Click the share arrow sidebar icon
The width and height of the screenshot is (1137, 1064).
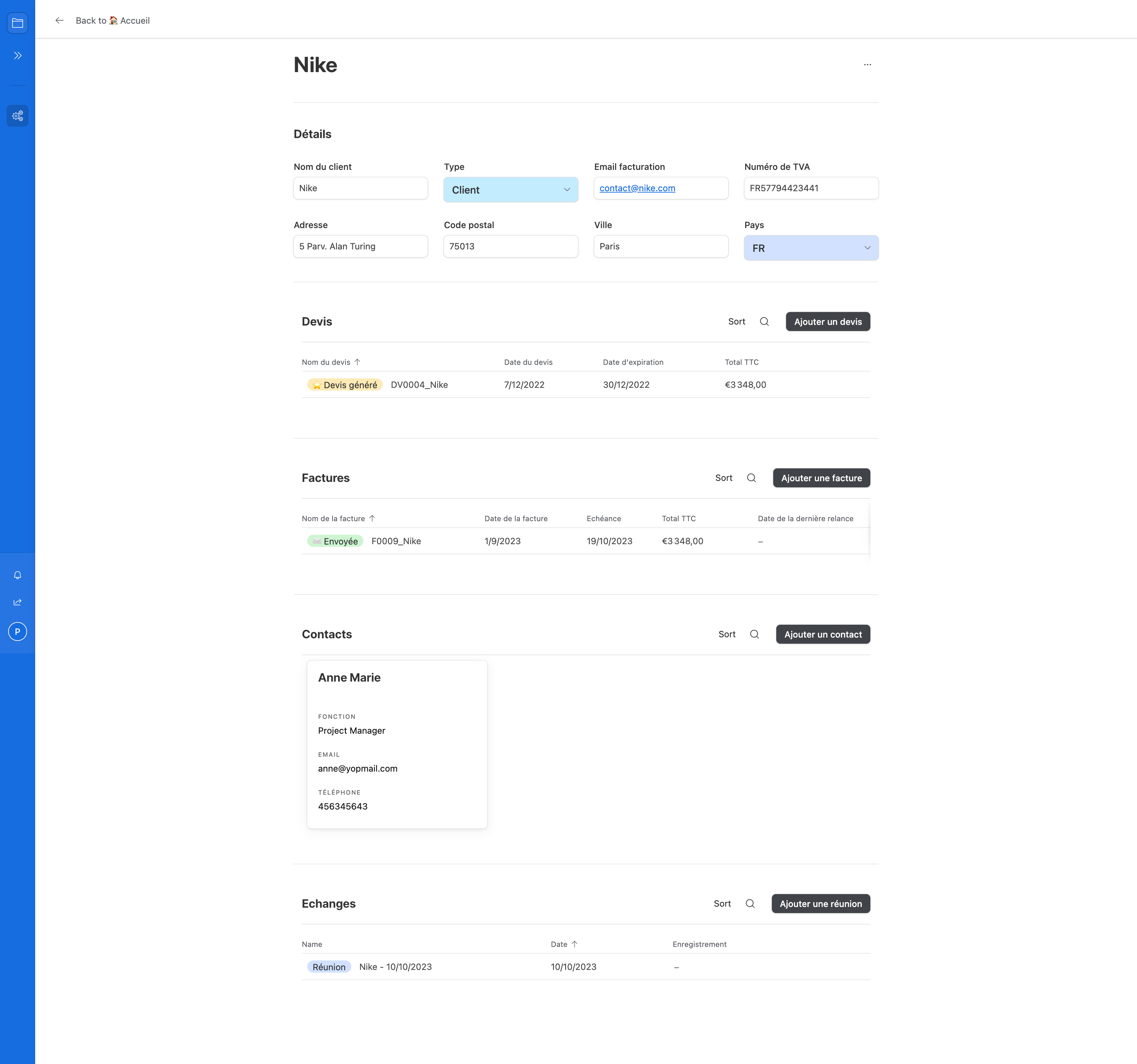click(x=18, y=602)
